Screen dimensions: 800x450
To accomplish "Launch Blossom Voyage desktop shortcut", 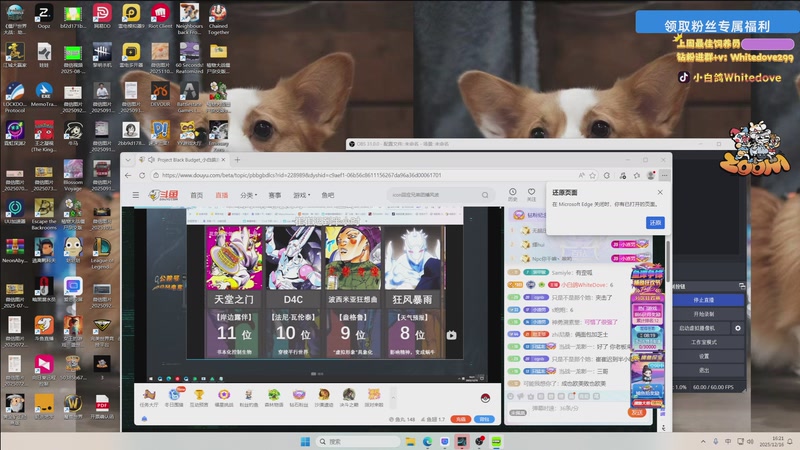I will point(73,176).
